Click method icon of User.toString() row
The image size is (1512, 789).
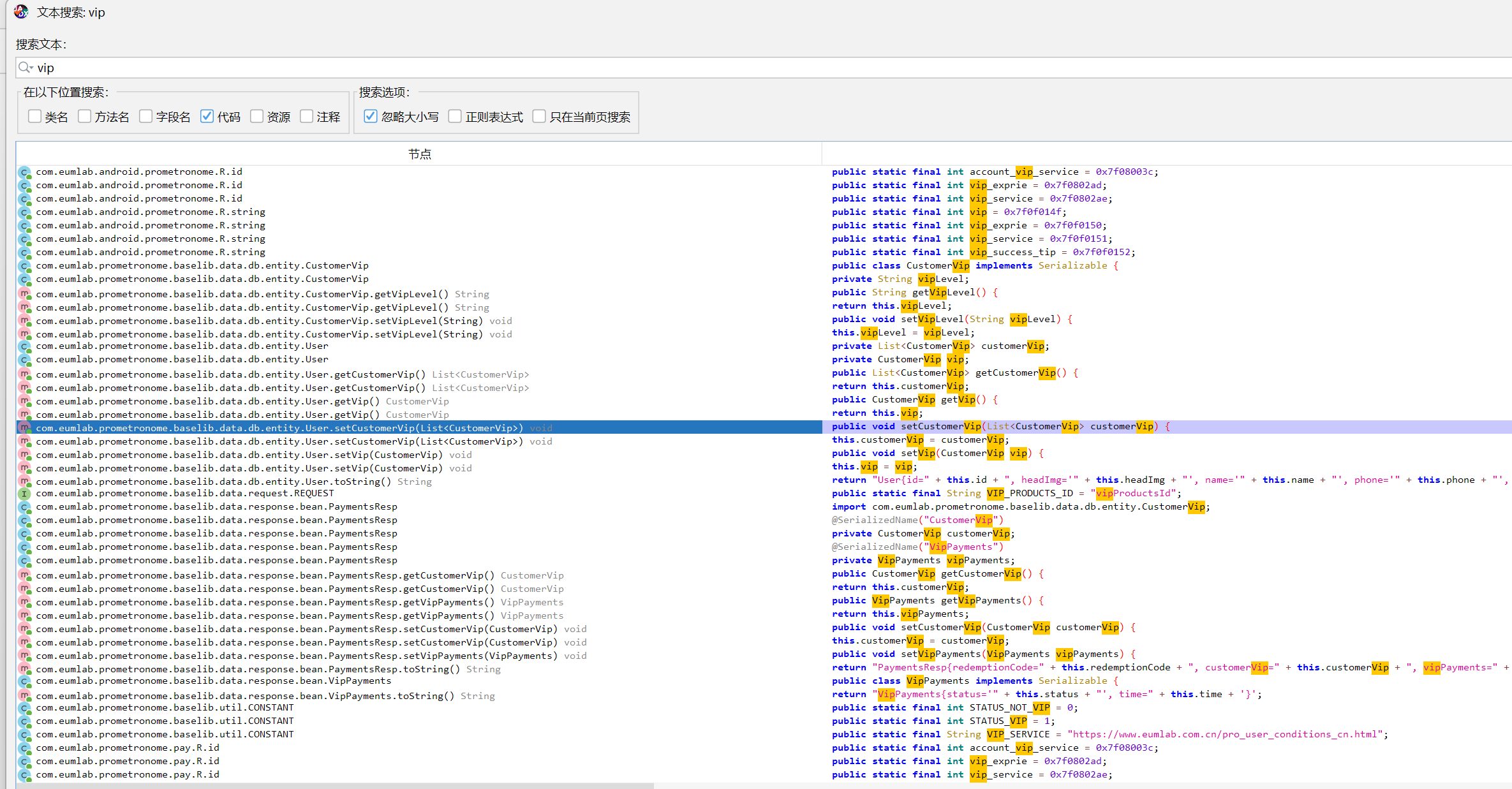tap(24, 481)
